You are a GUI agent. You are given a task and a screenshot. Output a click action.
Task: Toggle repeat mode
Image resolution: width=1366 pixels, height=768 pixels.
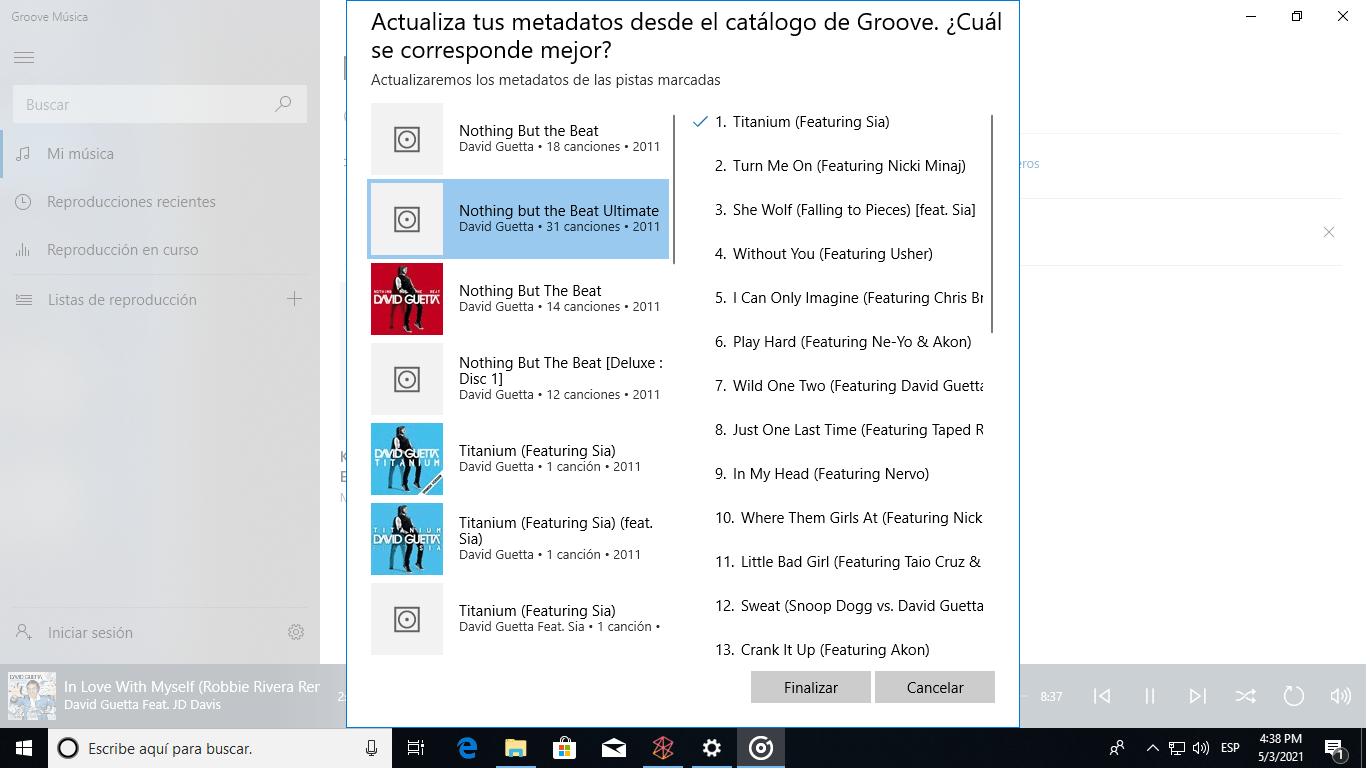tap(1293, 696)
